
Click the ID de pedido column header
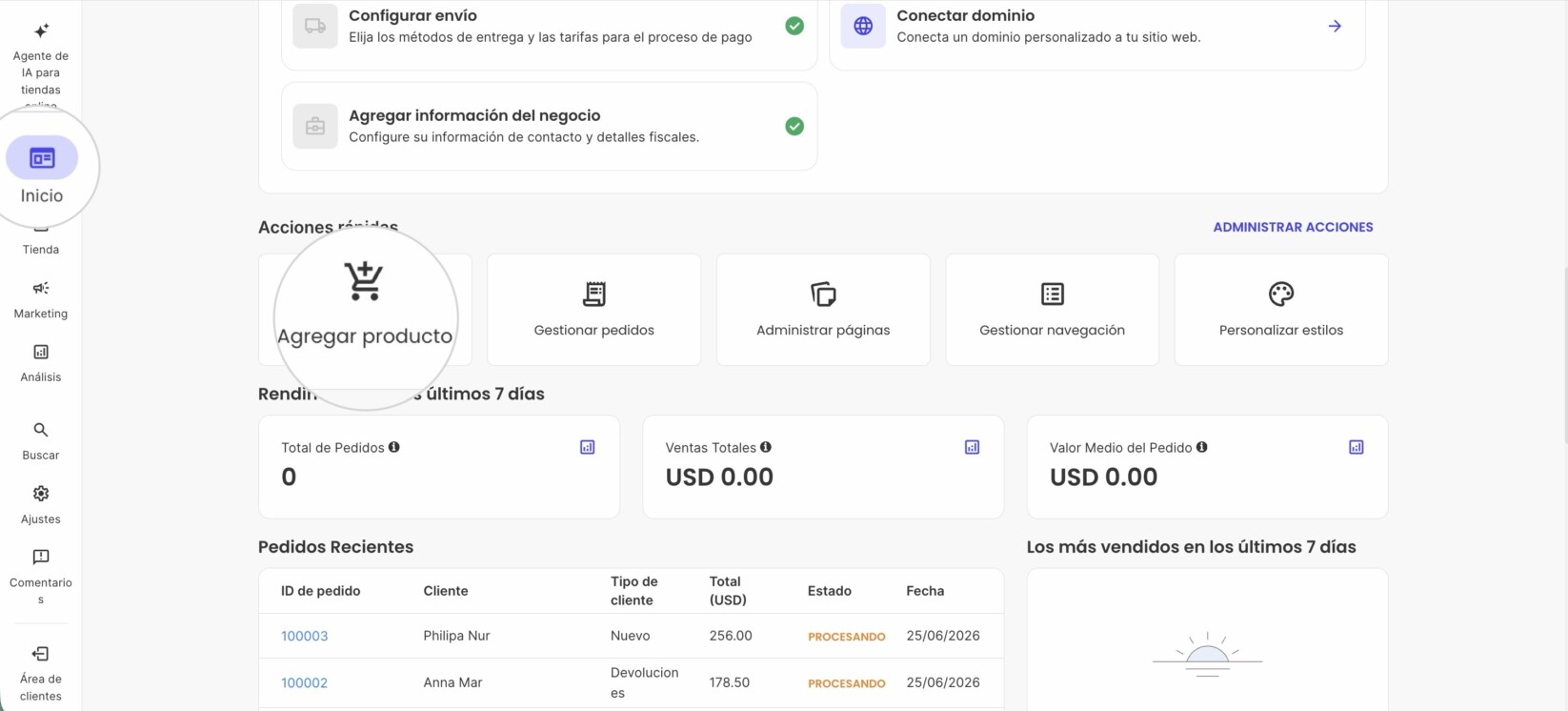[x=320, y=591]
